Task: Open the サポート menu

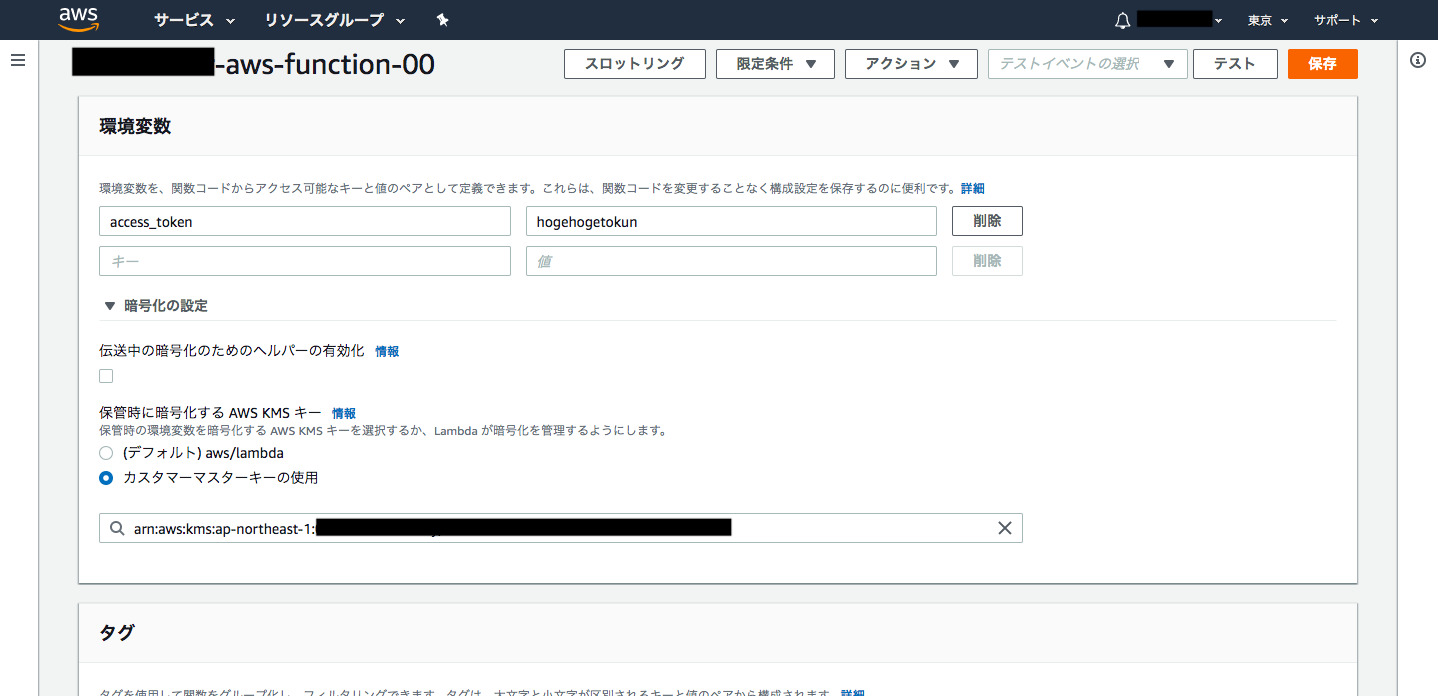Action: click(1346, 20)
